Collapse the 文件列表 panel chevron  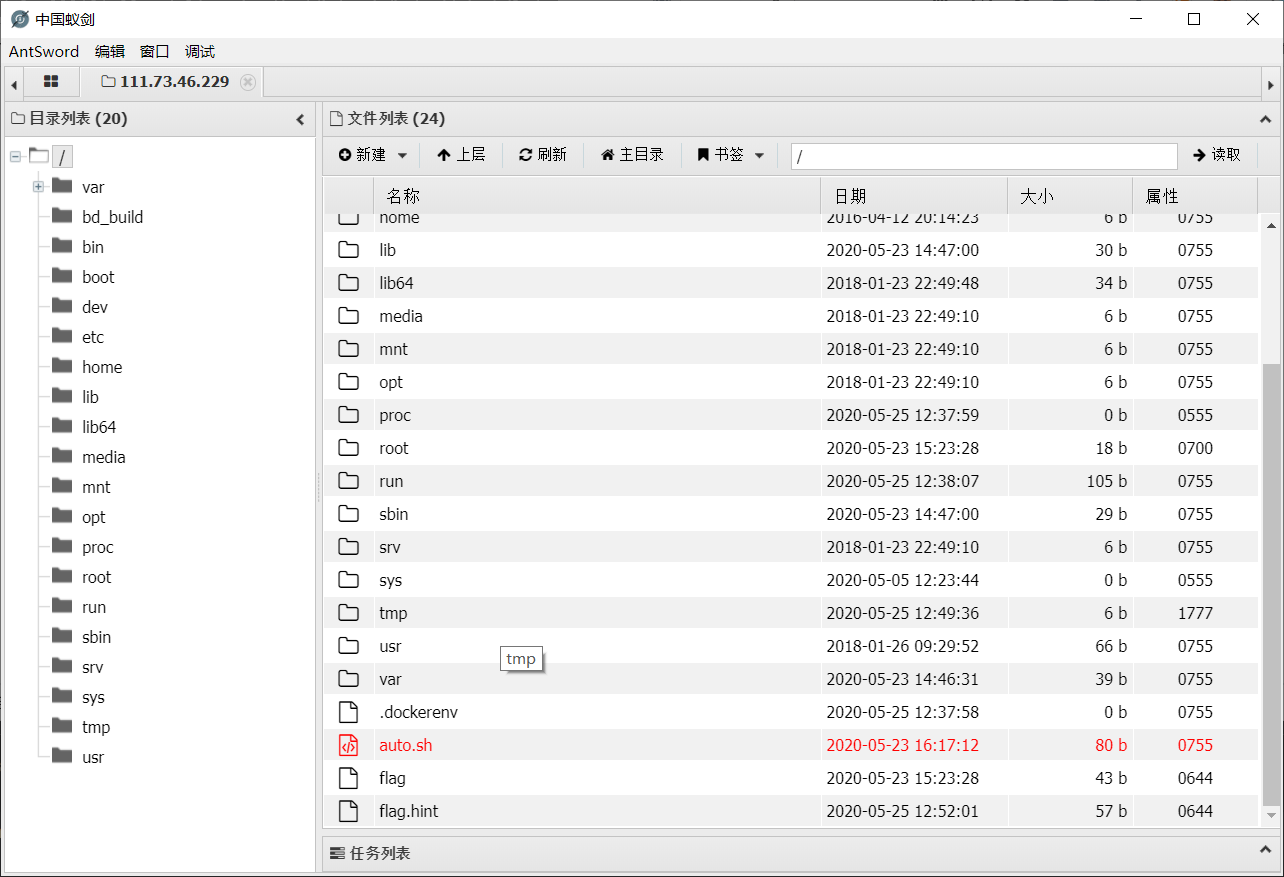[1266, 118]
